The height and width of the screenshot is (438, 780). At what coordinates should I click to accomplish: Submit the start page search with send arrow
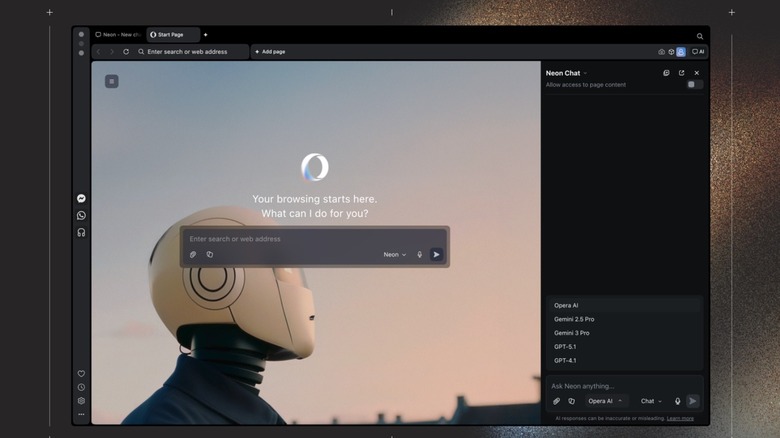436,254
